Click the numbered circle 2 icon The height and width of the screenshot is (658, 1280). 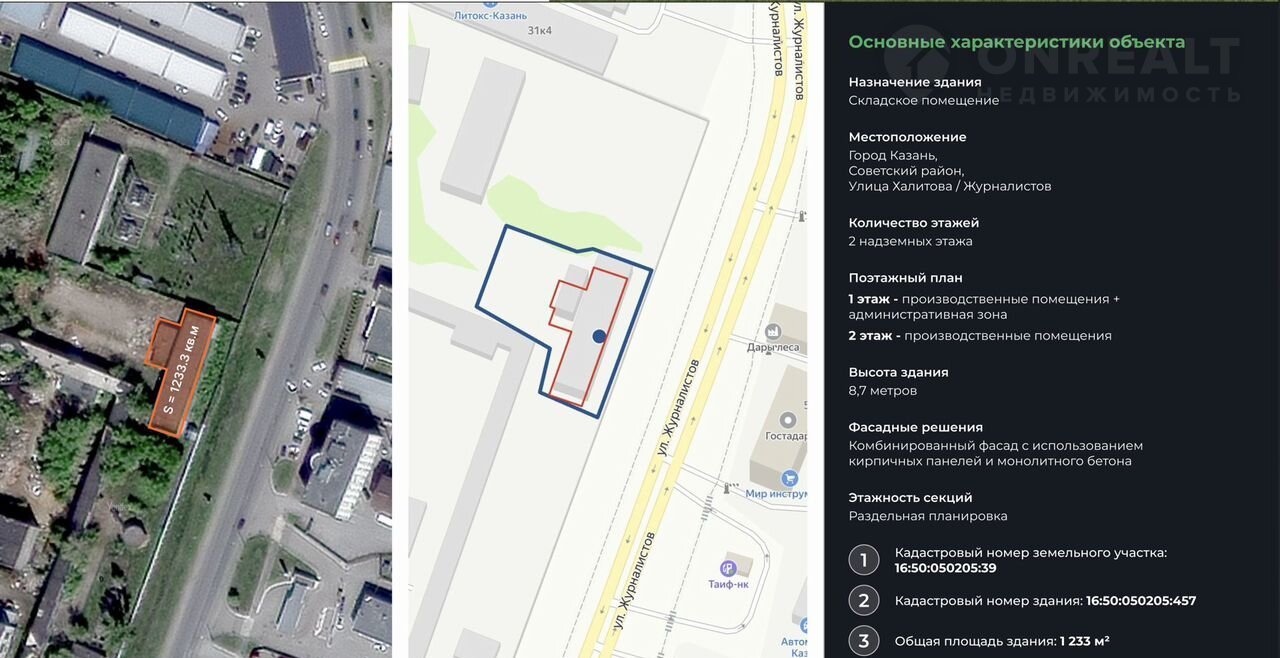click(864, 601)
